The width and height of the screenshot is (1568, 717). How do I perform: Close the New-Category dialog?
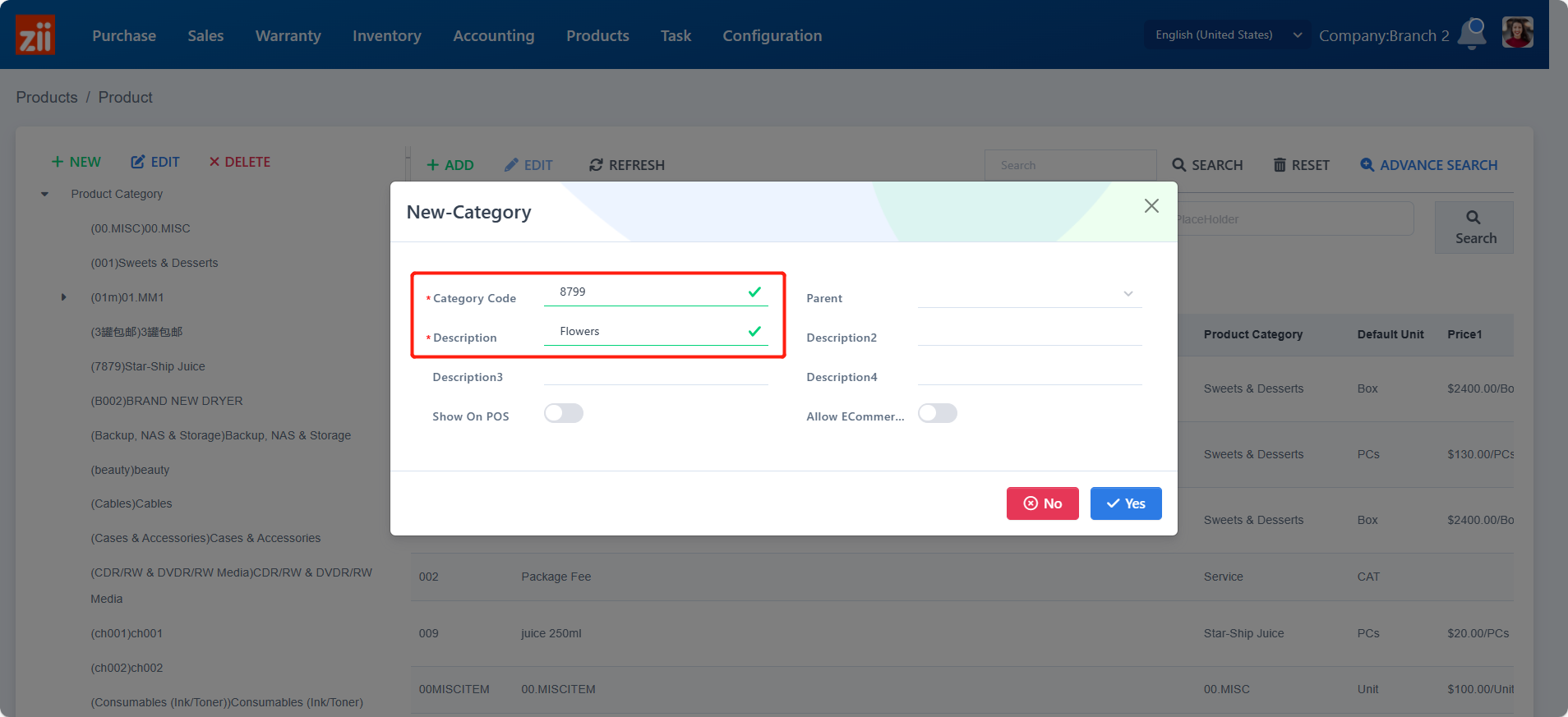(x=1151, y=206)
